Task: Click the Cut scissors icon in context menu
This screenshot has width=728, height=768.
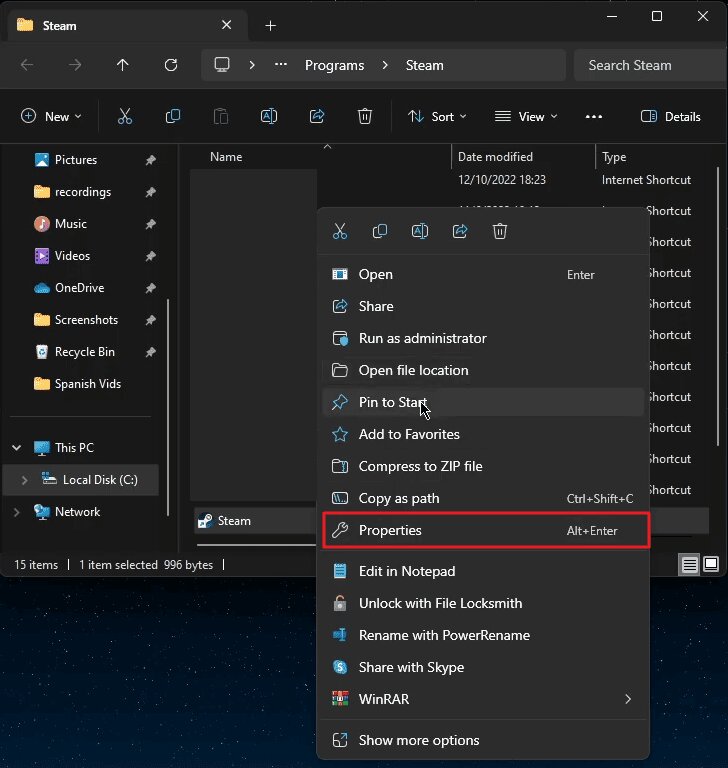Action: click(x=340, y=231)
